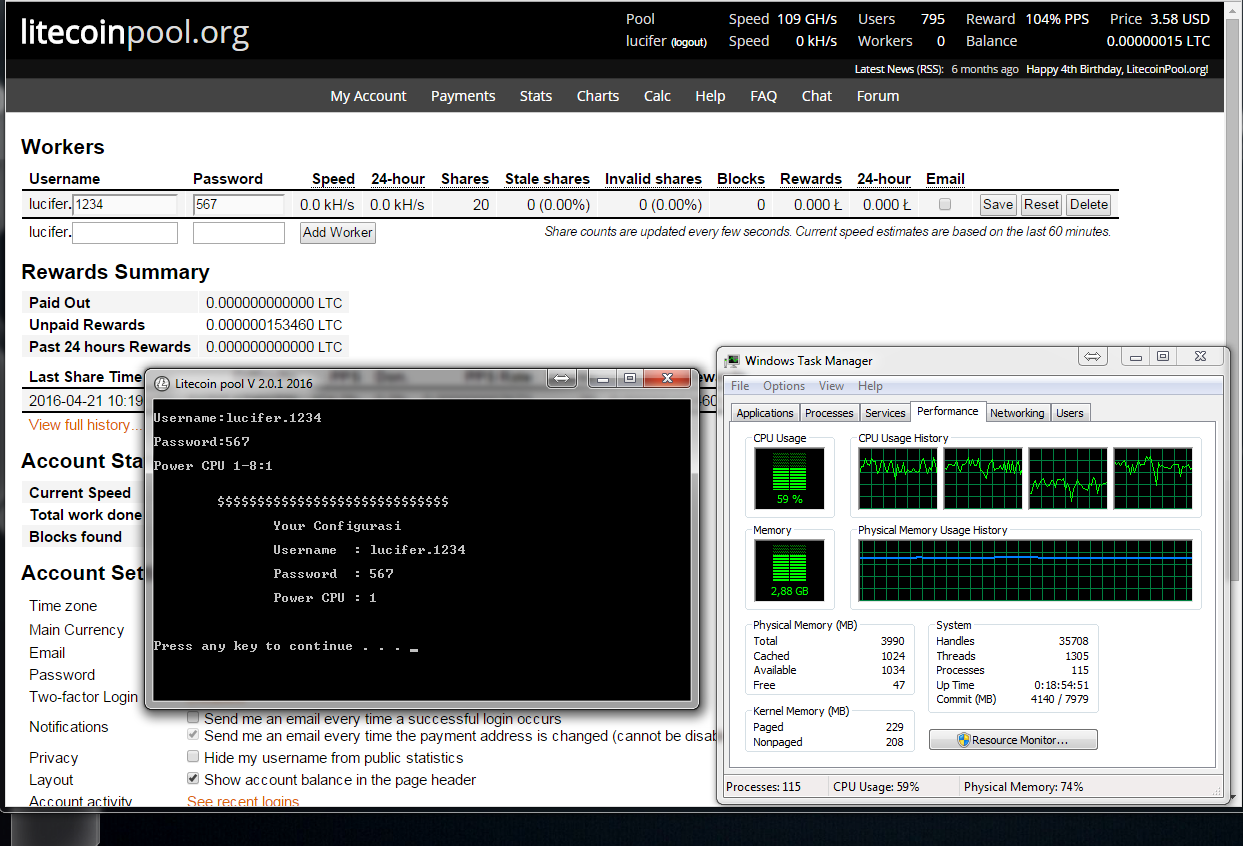Click Up Time value 0:18:54:51
The image size is (1243, 846).
pyautogui.click(x=1061, y=685)
